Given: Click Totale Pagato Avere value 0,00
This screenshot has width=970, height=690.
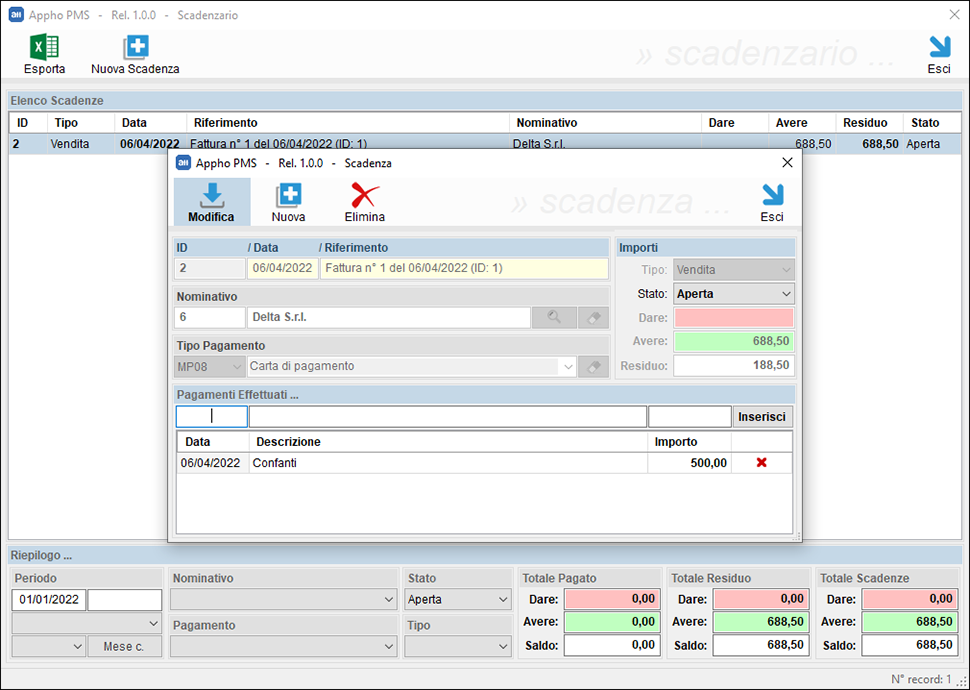Looking at the screenshot, I should (612, 622).
